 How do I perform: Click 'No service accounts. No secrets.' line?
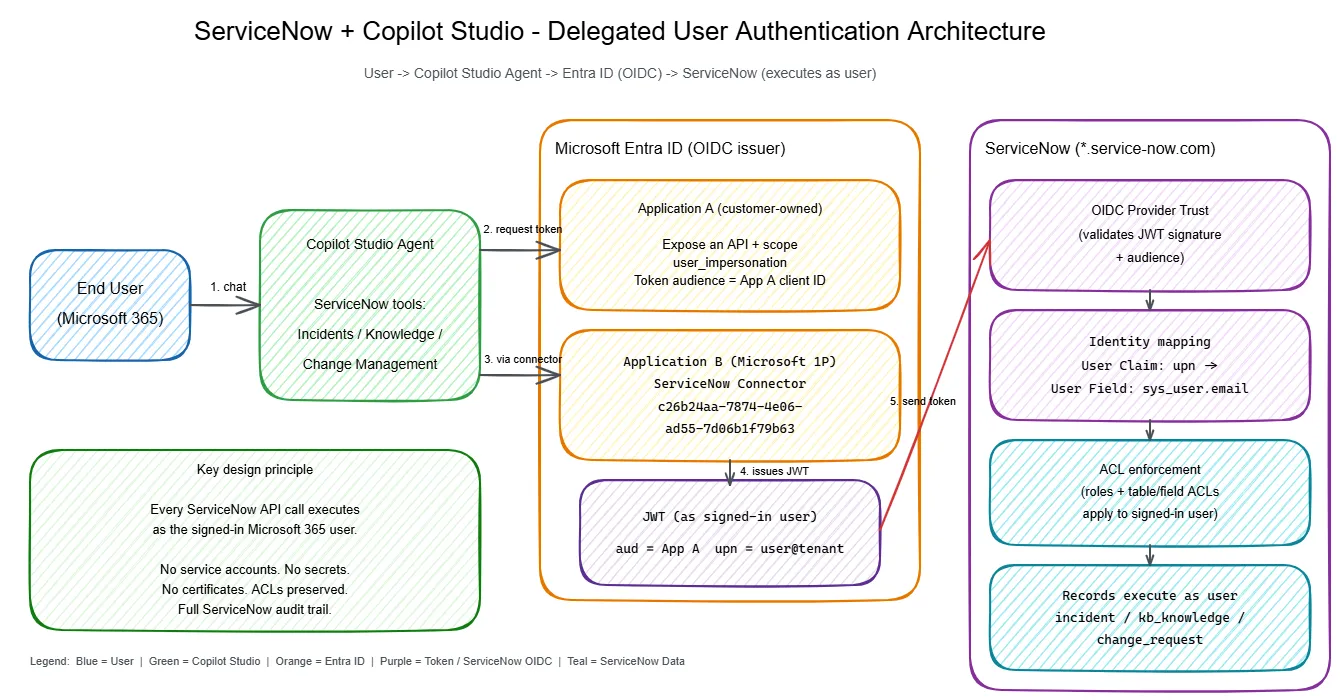click(x=255, y=570)
